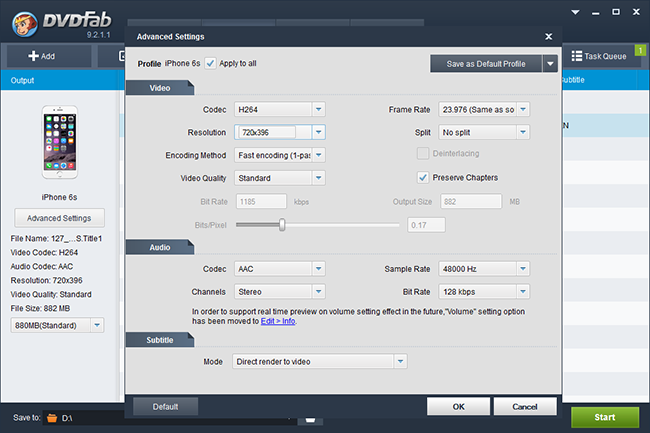650x433 pixels.
Task: Open the Task Queue list icon
Action: [576, 56]
